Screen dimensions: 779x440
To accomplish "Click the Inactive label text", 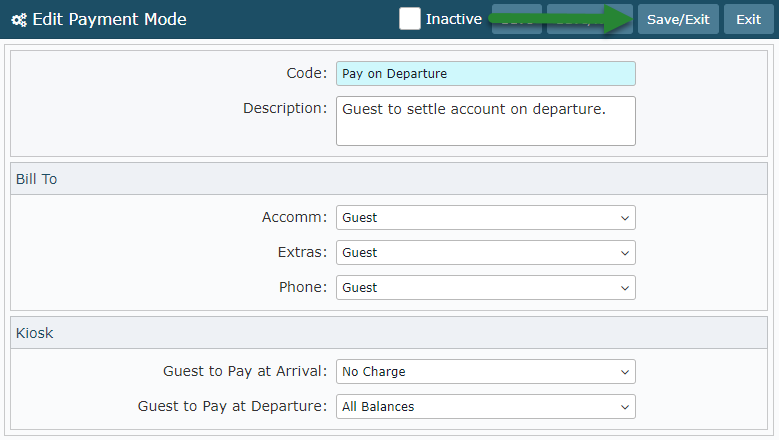I will coord(454,19).
